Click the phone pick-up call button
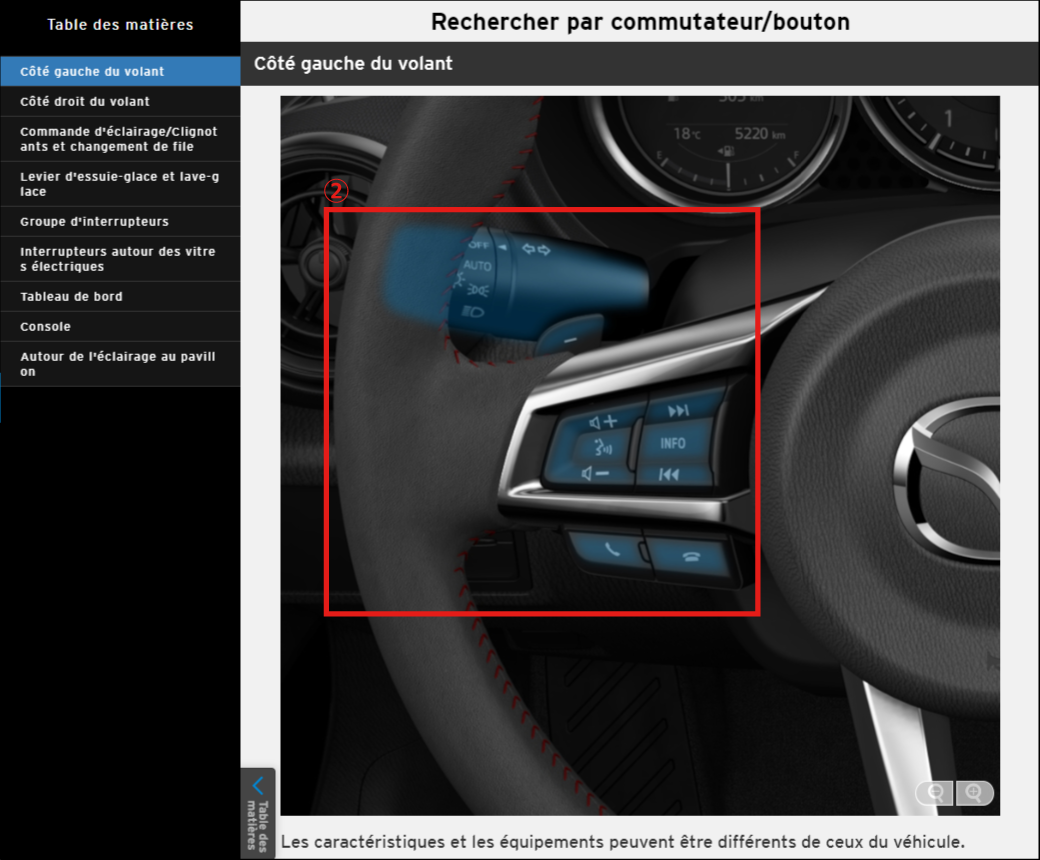Viewport: 1040px width, 860px height. click(x=607, y=547)
